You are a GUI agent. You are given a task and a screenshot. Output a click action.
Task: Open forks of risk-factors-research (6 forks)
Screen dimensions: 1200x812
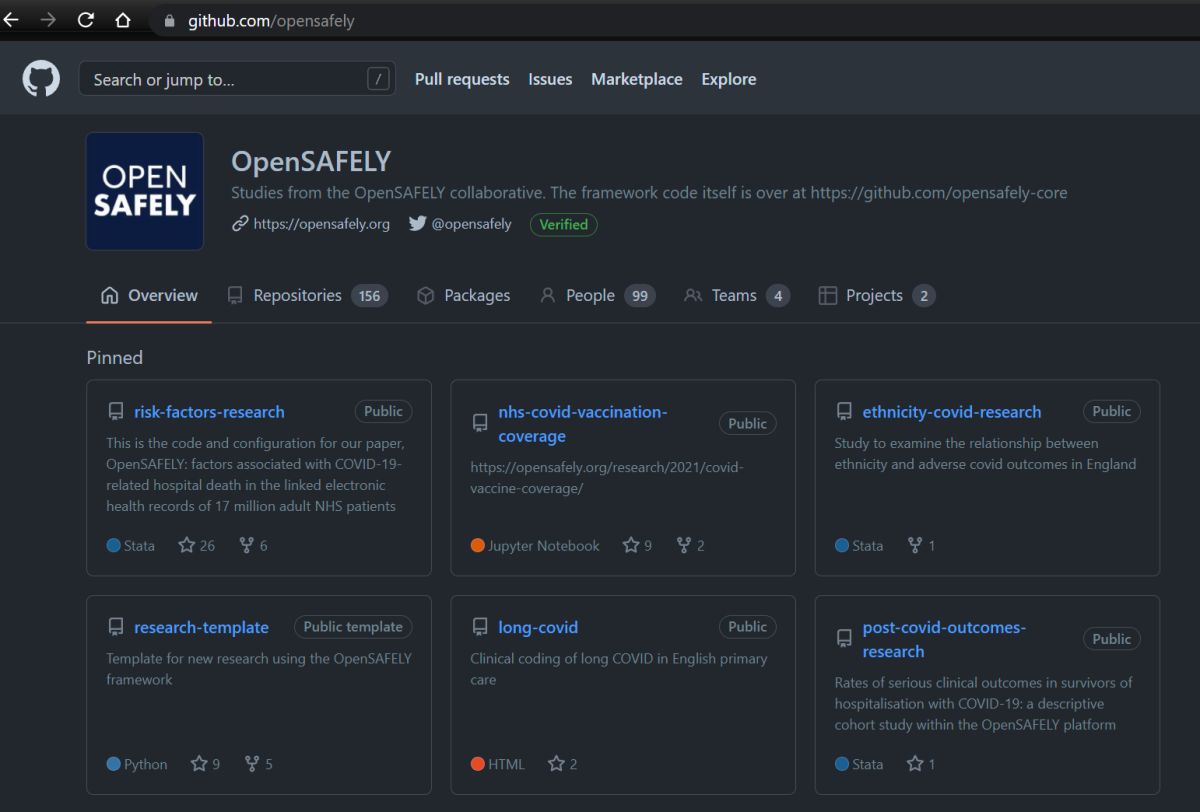click(253, 545)
